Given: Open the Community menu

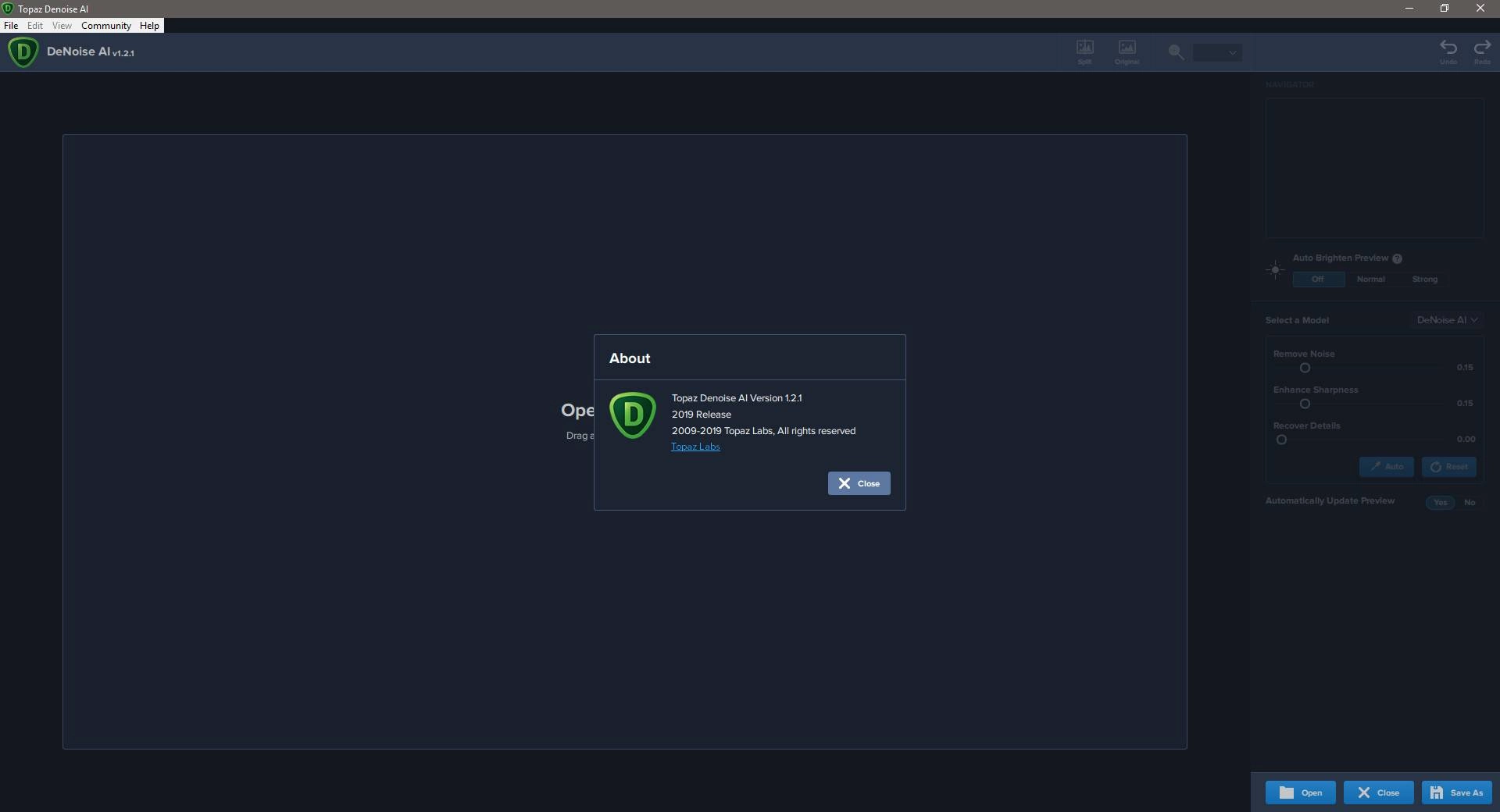Looking at the screenshot, I should pos(106,26).
